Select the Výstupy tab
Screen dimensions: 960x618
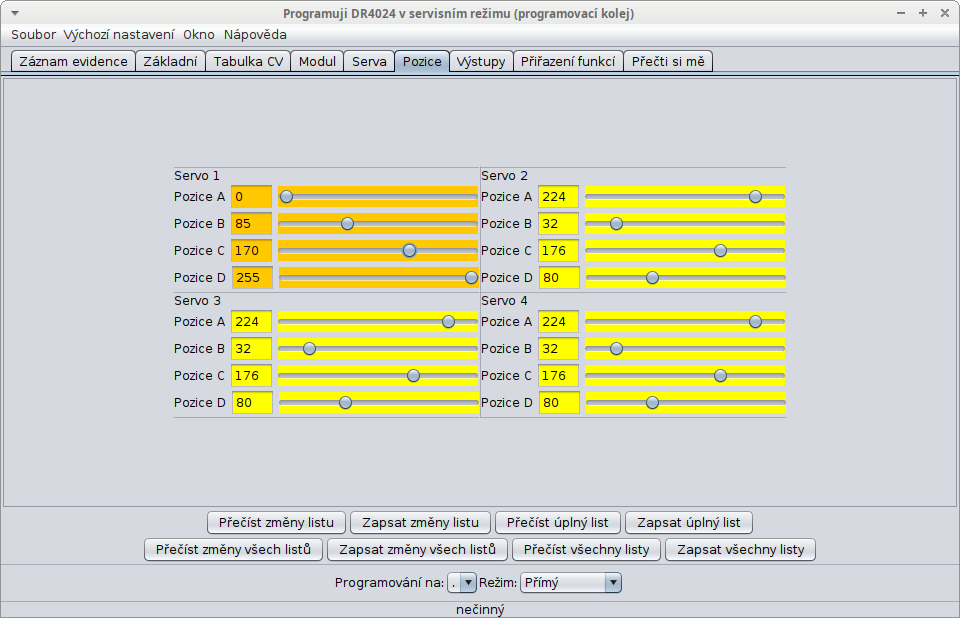(481, 61)
